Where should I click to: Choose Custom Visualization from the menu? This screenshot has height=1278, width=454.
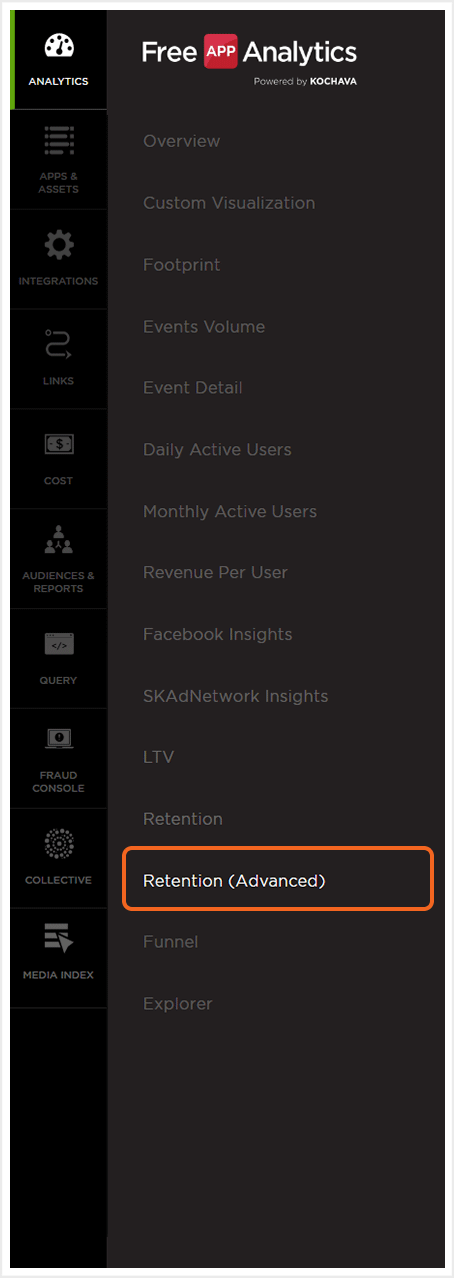pyautogui.click(x=229, y=203)
